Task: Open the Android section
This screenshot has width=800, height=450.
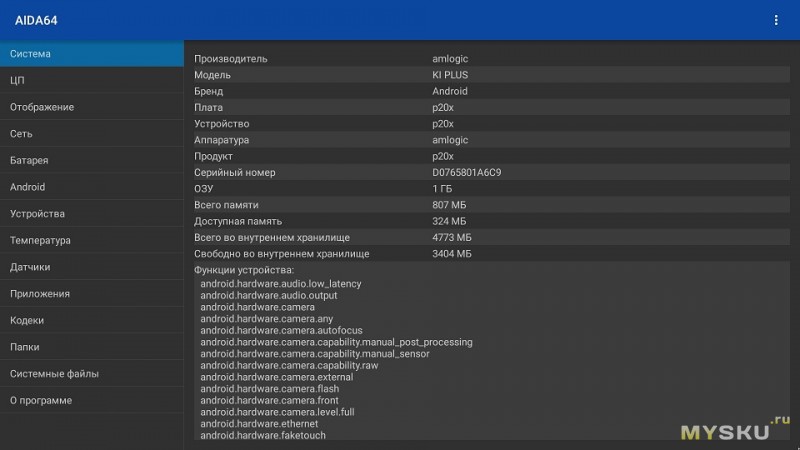Action: point(92,187)
